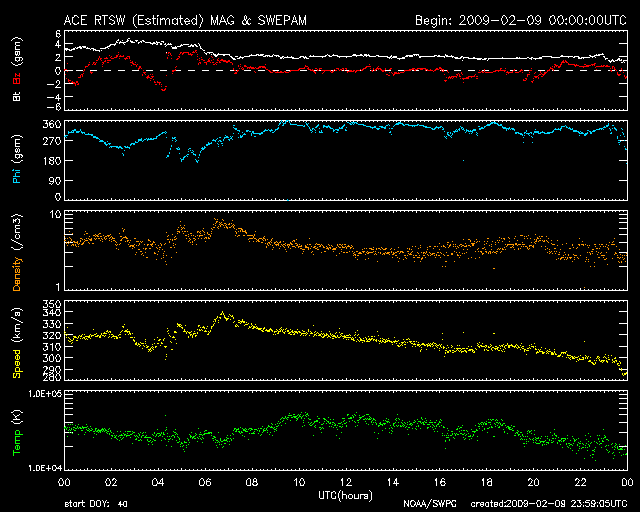
Task: Click the "-6" tick on the Bt Bz axis
Action: [55, 107]
